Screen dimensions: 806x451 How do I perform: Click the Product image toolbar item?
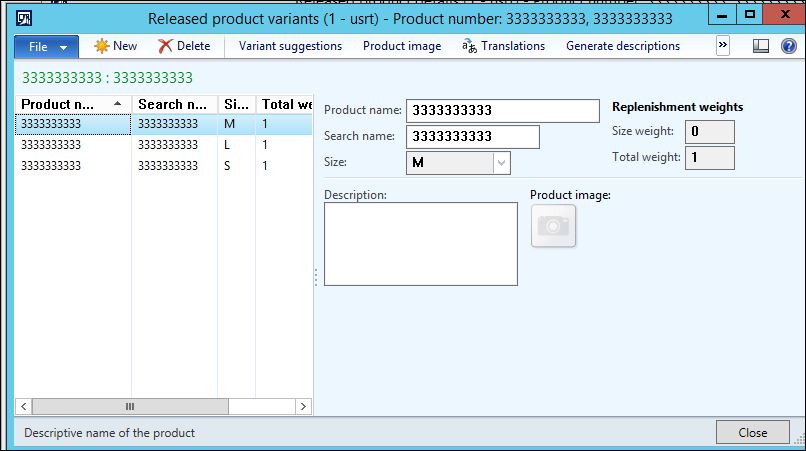point(401,46)
